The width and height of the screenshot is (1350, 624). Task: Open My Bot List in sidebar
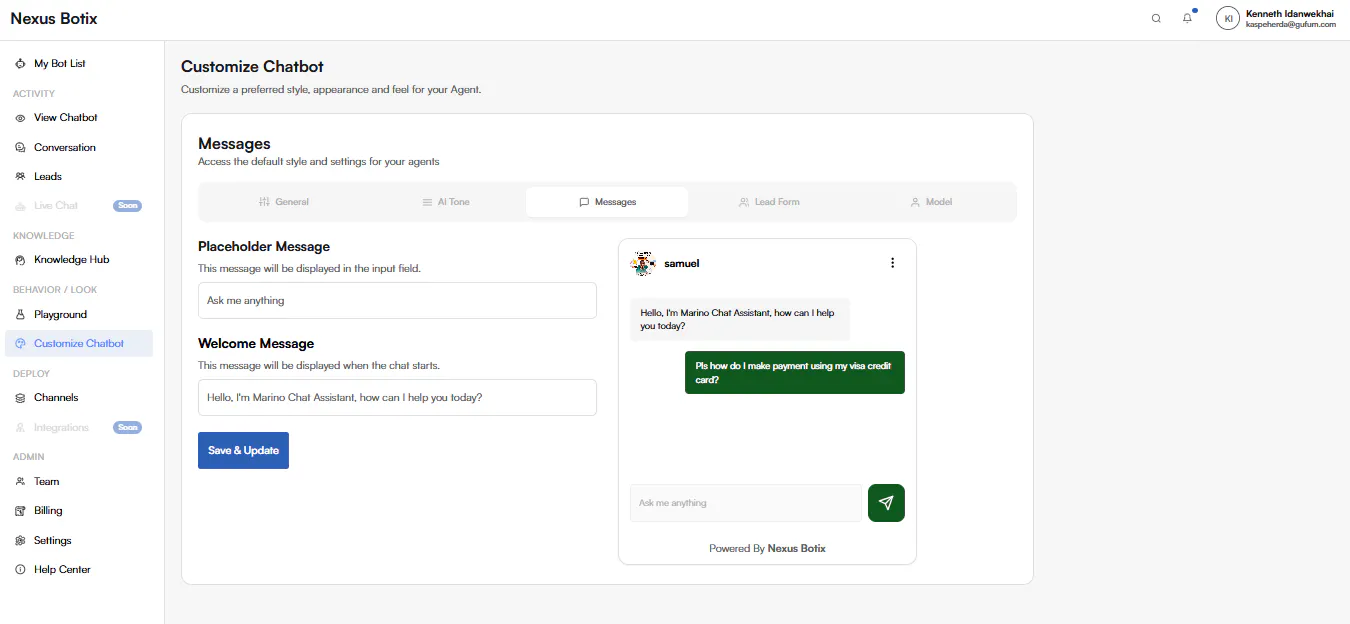79,64
